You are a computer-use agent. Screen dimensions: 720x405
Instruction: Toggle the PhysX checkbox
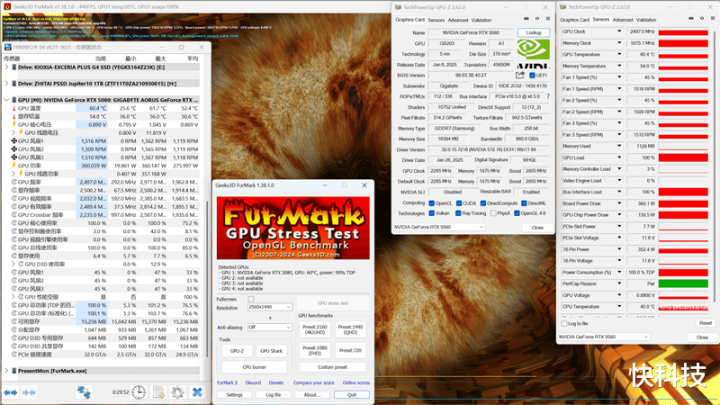coord(493,213)
